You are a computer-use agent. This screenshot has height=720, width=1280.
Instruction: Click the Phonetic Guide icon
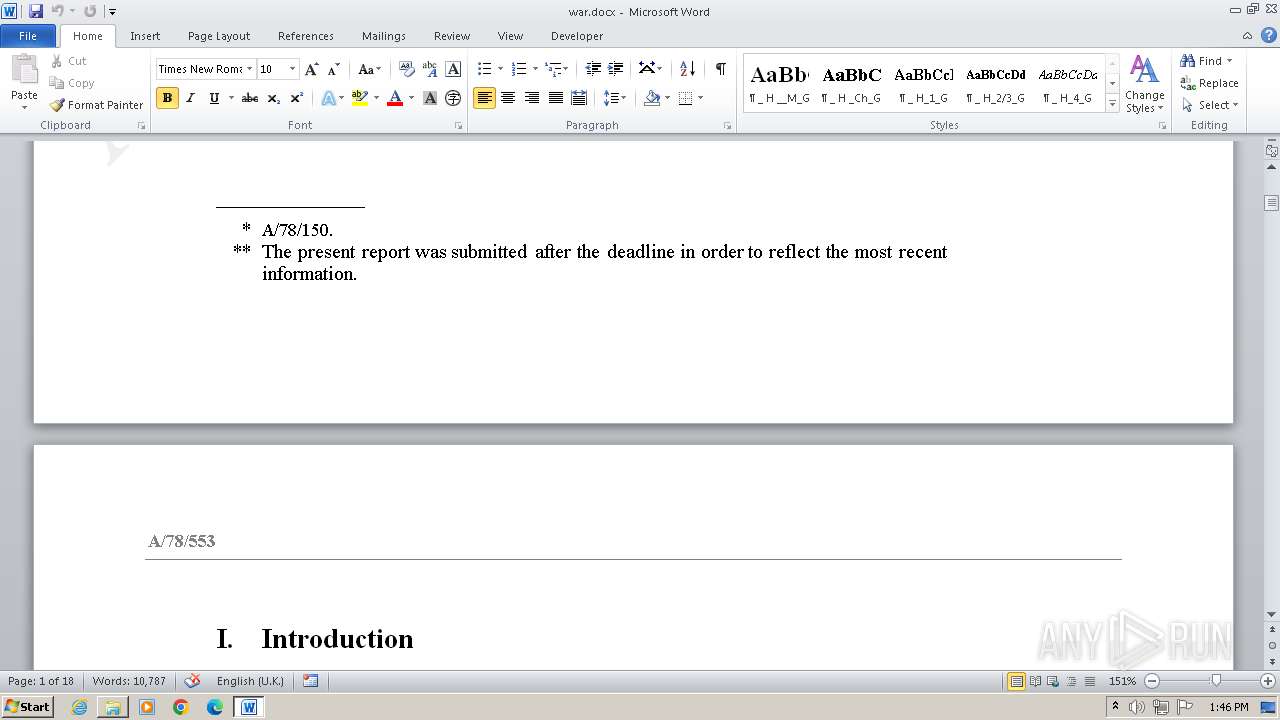pyautogui.click(x=430, y=69)
